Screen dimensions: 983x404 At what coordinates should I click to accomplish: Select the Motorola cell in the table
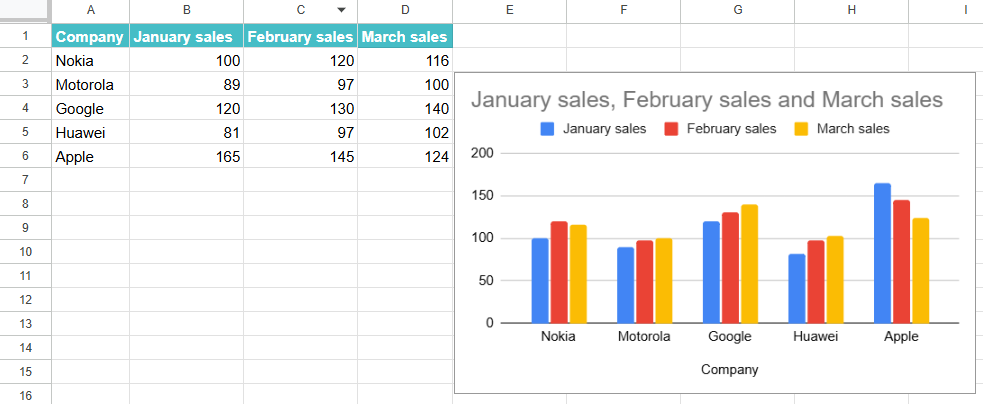click(x=91, y=85)
